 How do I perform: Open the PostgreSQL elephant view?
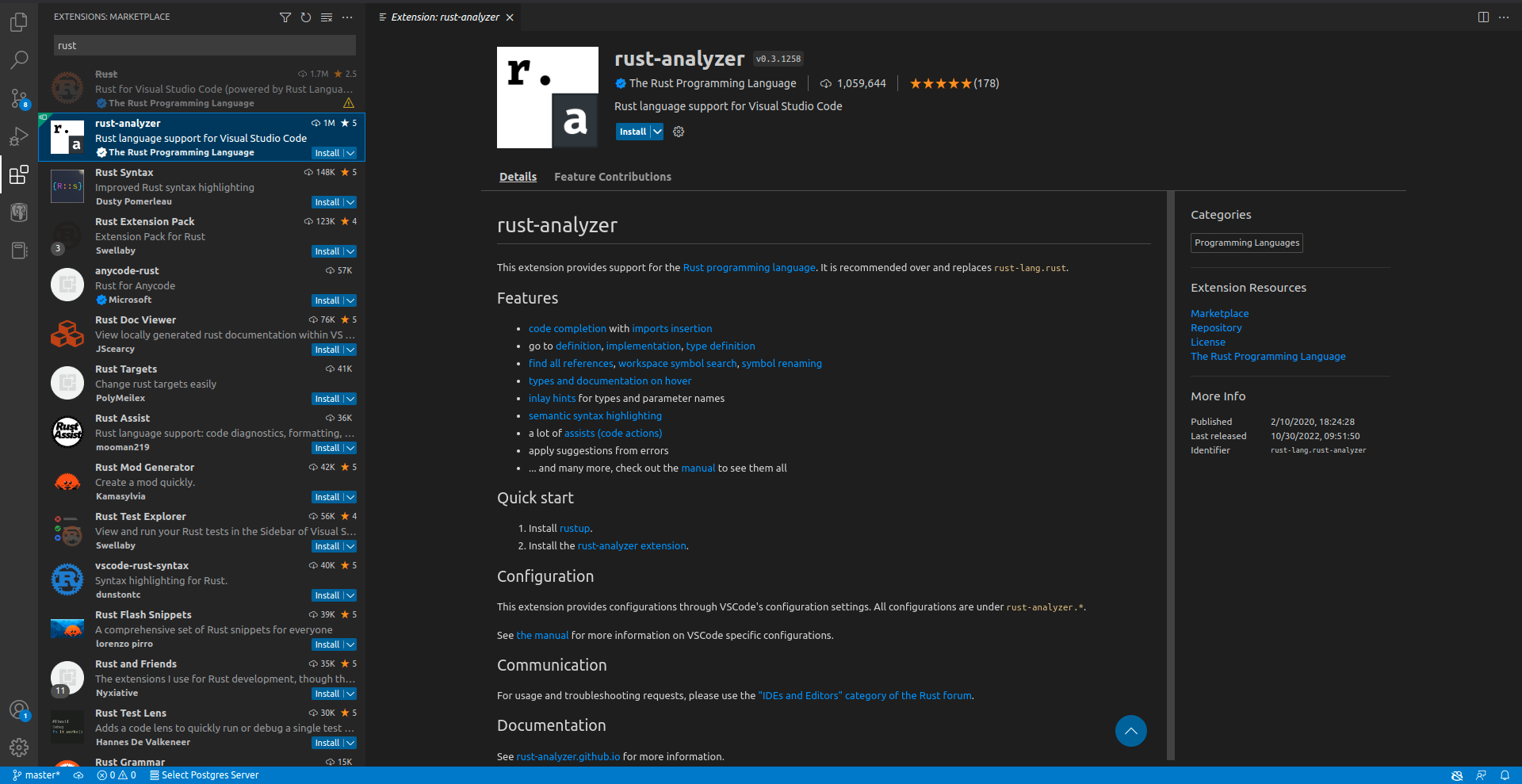pyautogui.click(x=19, y=212)
